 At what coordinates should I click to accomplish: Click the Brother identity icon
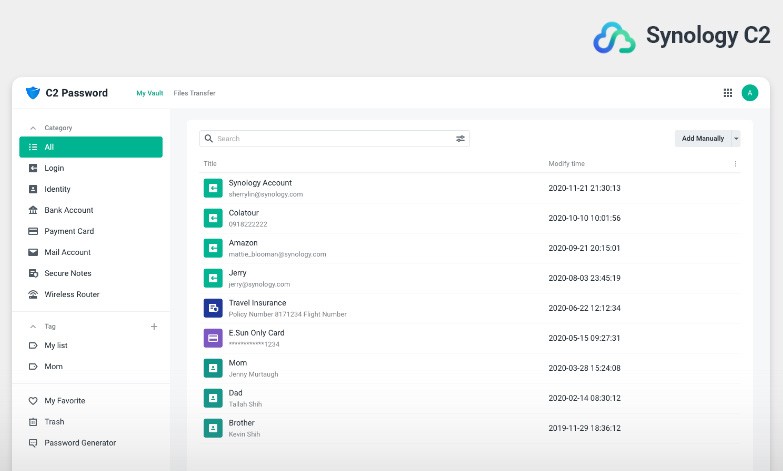[213, 428]
